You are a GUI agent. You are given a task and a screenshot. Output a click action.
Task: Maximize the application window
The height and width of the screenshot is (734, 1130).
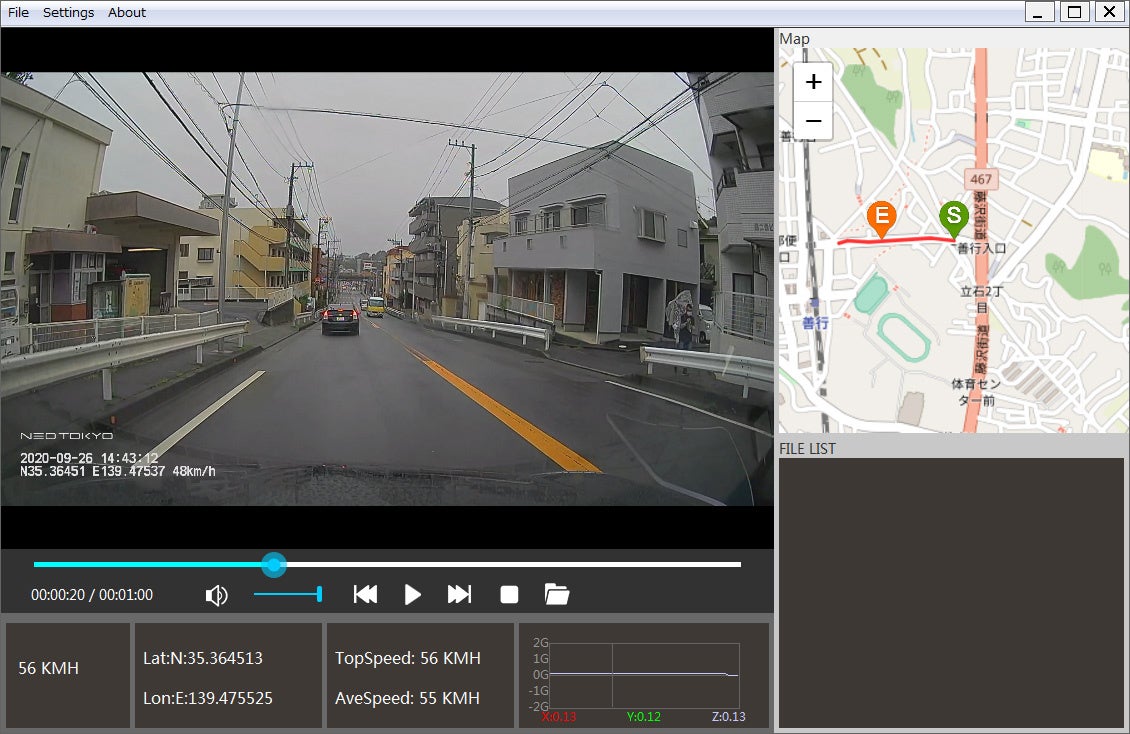tap(1074, 12)
